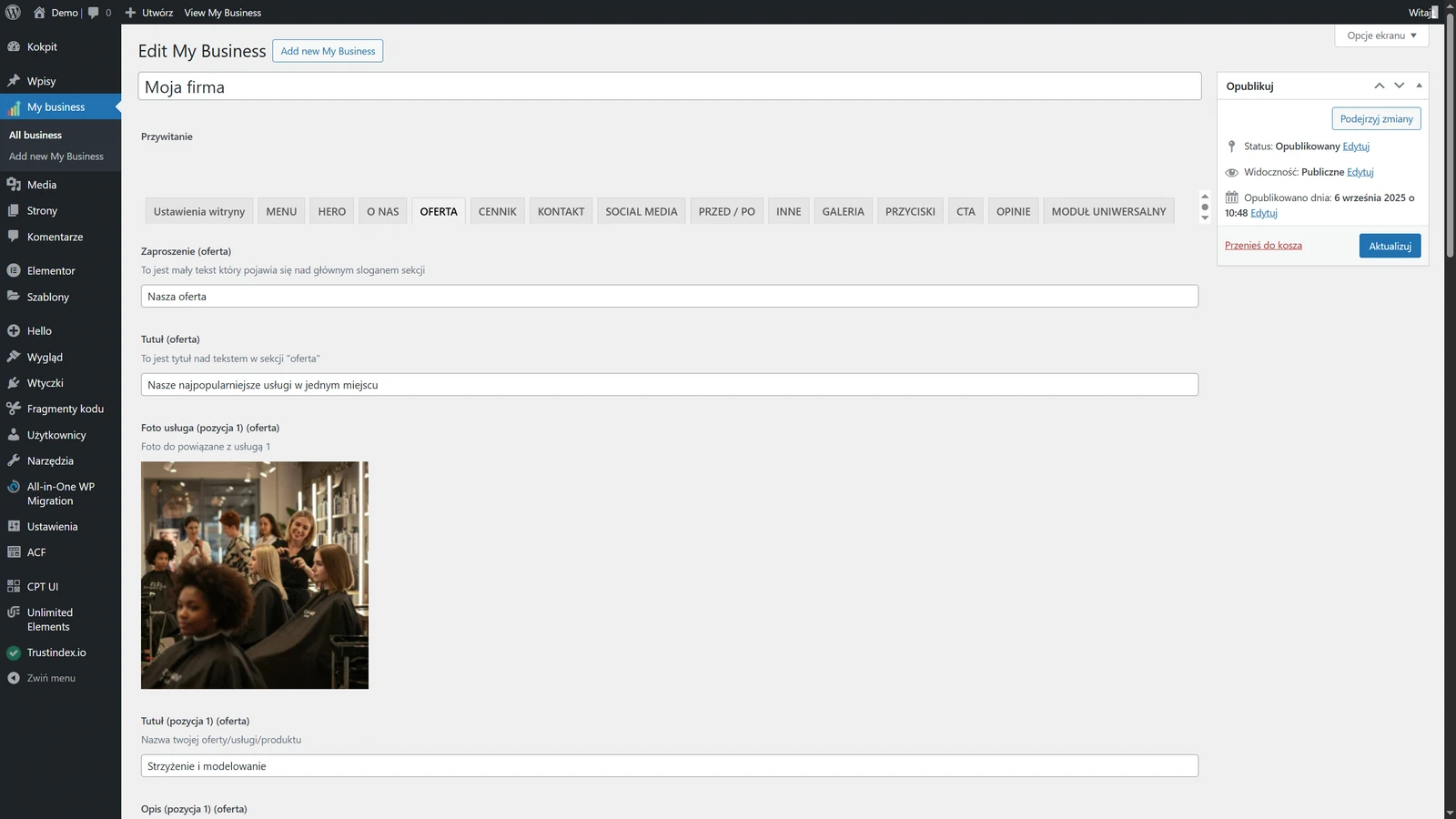Edit the Widoczność visibility setting
The width and height of the screenshot is (1456, 819).
pos(1360,172)
